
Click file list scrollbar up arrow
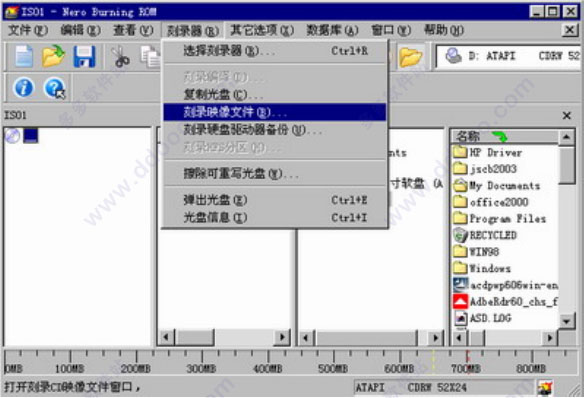[x=566, y=137]
